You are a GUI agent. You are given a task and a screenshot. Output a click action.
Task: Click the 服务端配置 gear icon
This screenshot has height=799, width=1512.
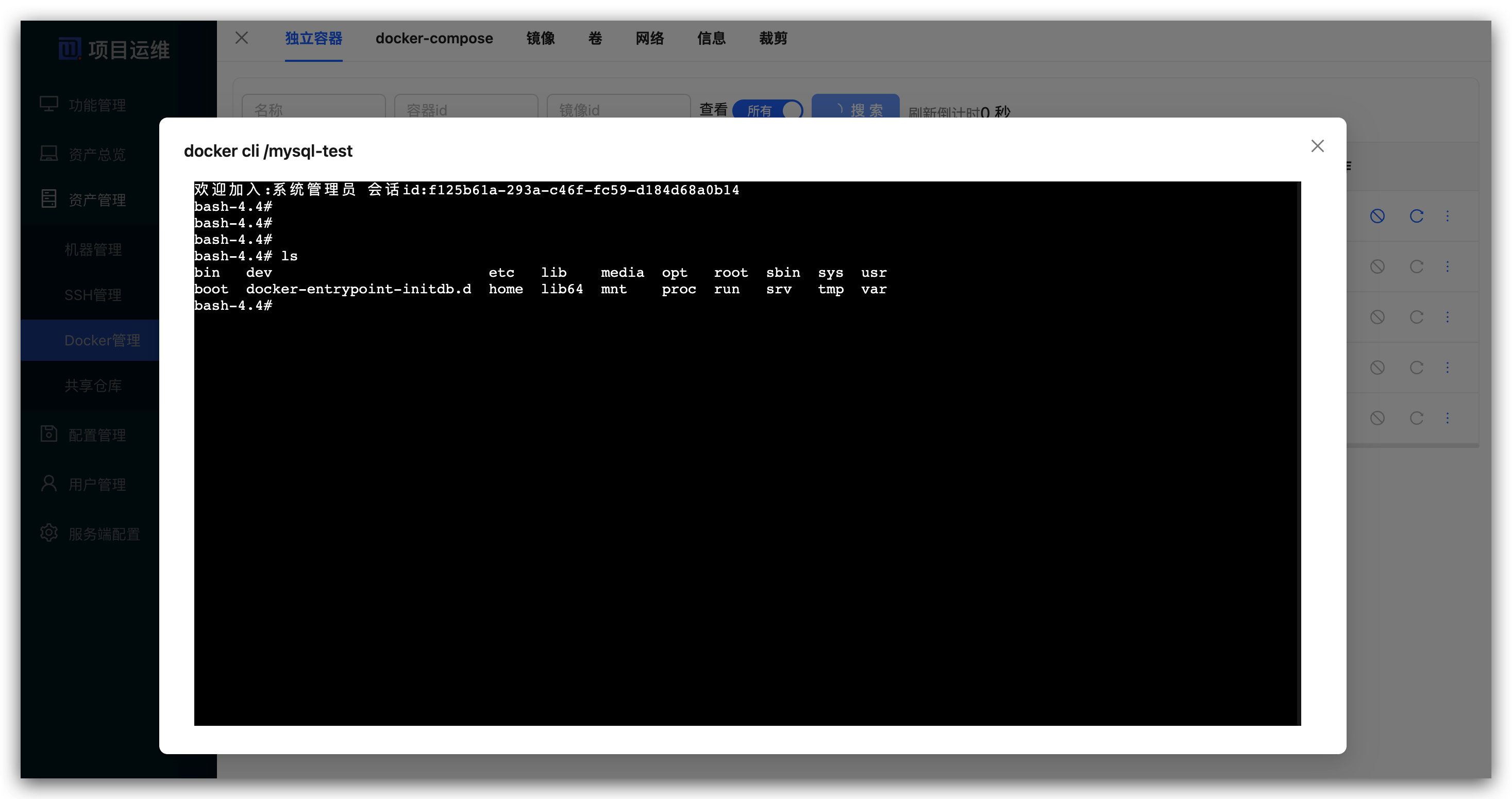tap(49, 533)
